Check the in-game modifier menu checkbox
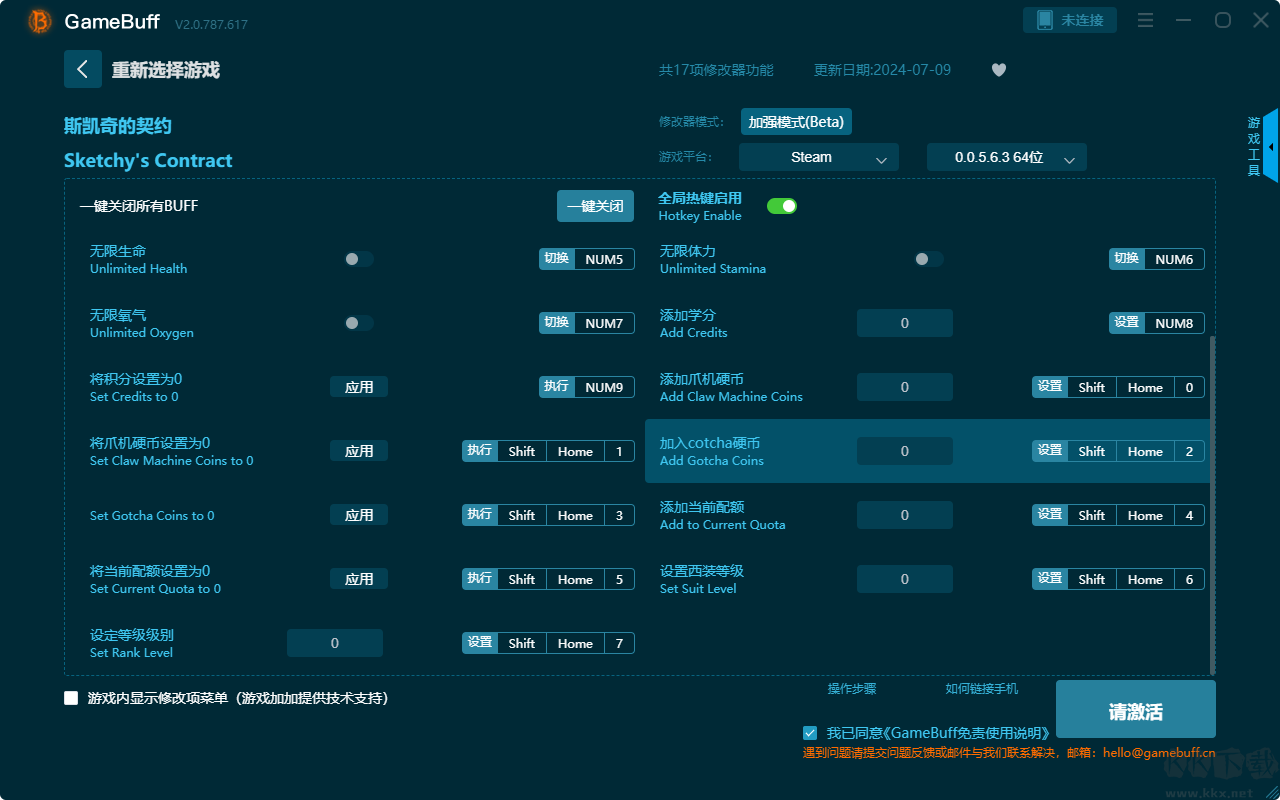The width and height of the screenshot is (1280, 800). coord(71,698)
